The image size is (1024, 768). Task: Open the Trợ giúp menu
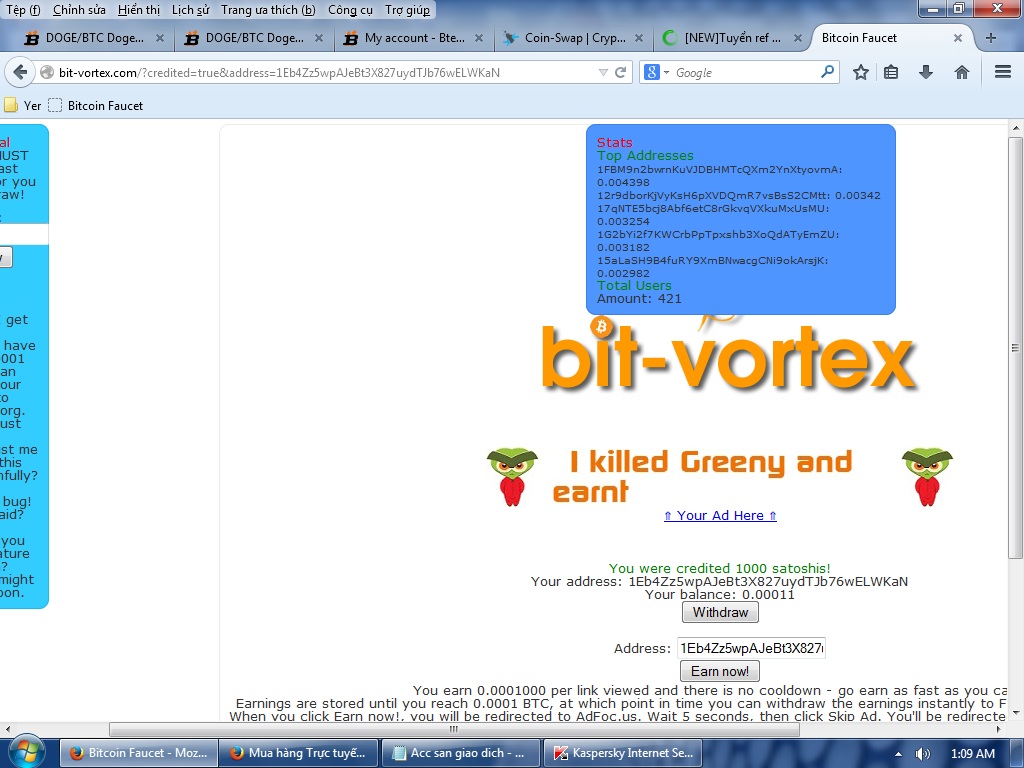[408, 10]
